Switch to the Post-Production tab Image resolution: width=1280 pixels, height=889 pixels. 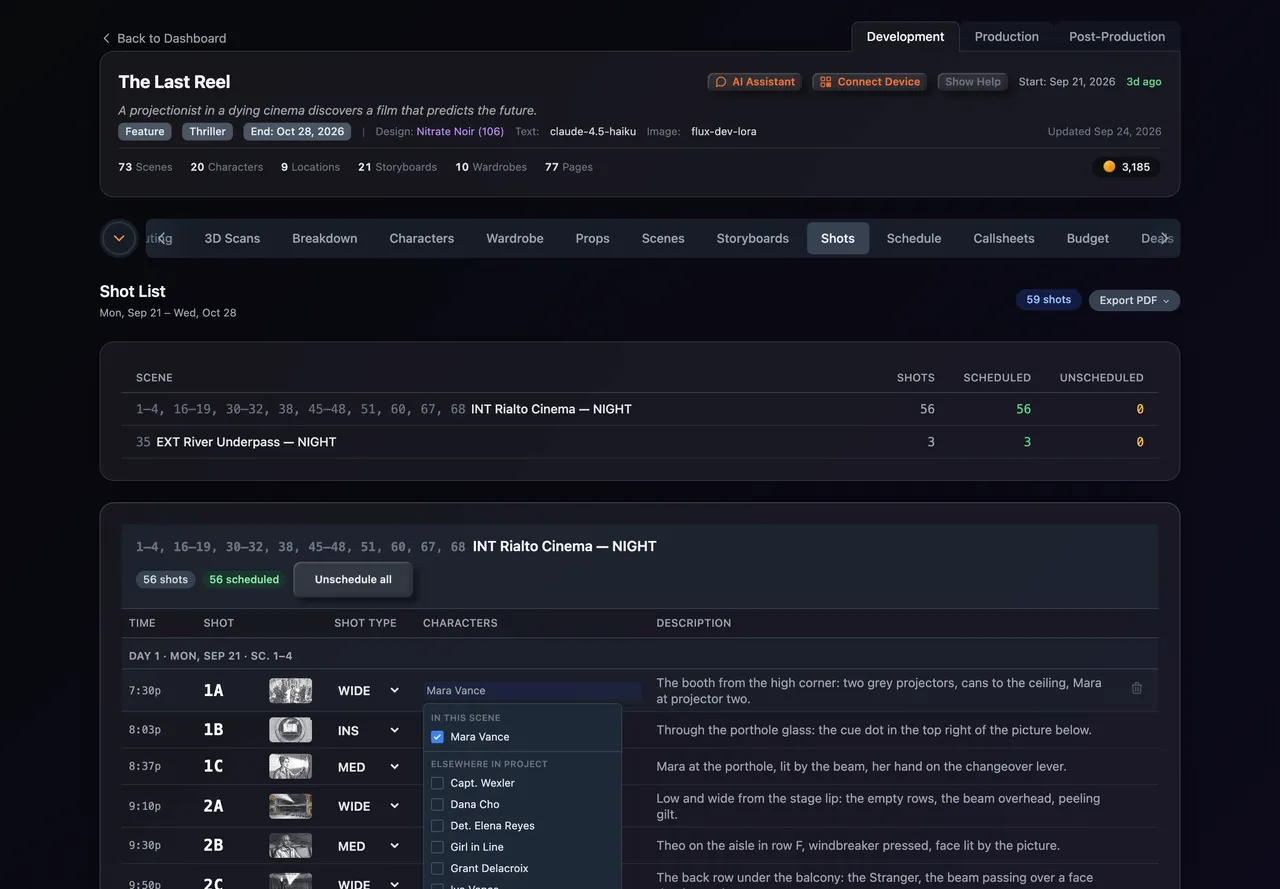pyautogui.click(x=1117, y=37)
